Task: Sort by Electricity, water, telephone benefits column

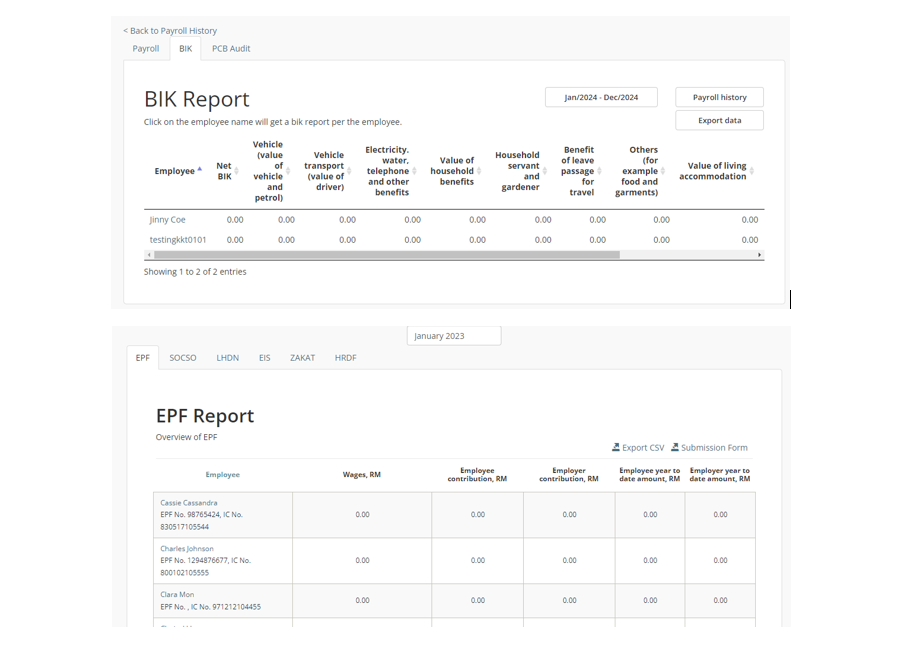Action: (x=414, y=171)
